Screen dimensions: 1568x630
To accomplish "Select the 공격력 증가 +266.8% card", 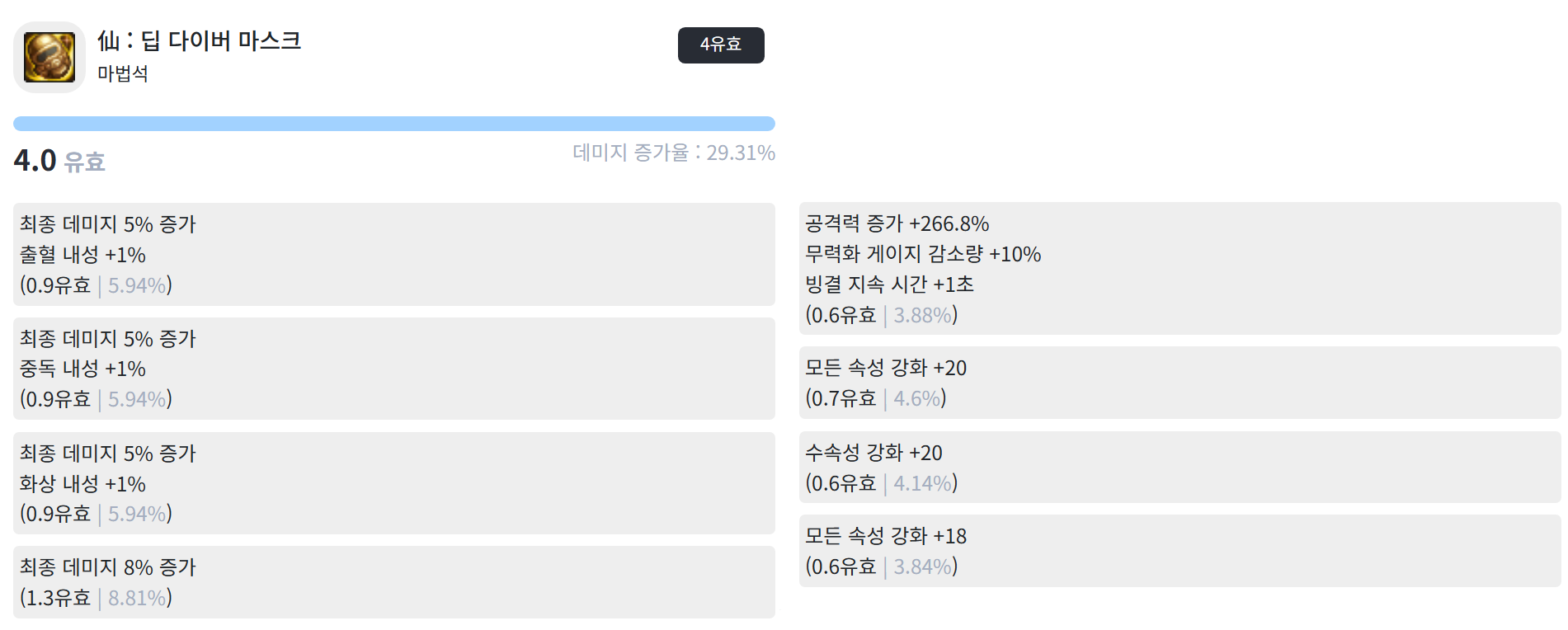I will click(x=1180, y=269).
